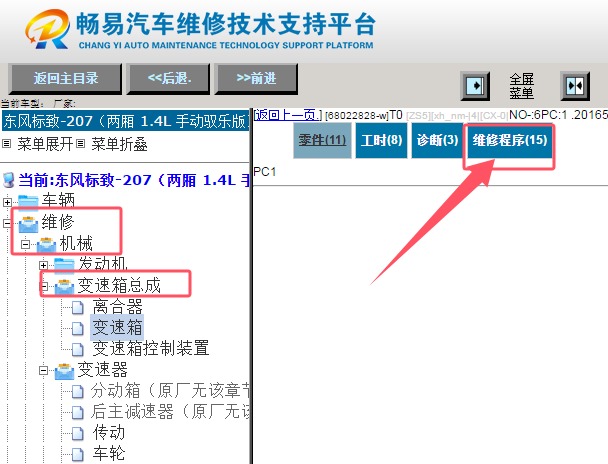Expand the 发动机 tree node
This screenshot has width=608, height=464.
43,266
